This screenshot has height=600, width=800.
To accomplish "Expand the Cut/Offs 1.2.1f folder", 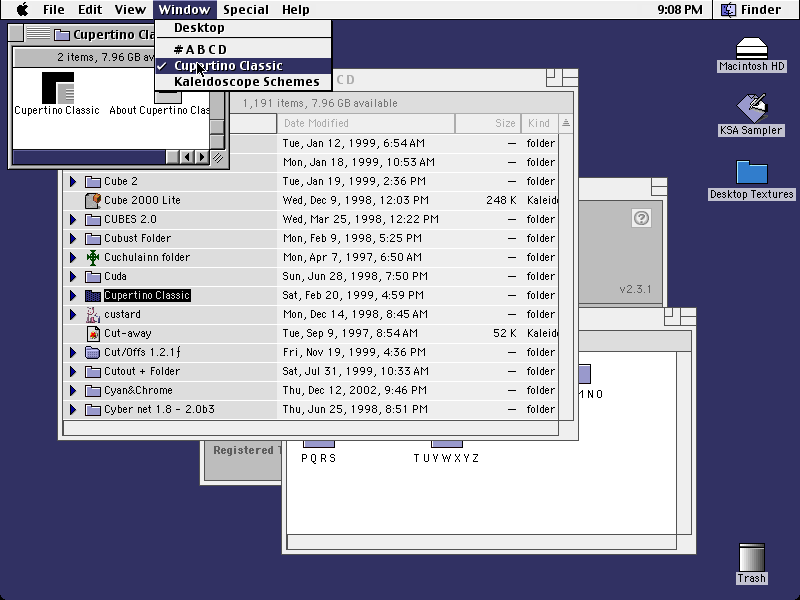I will pyautogui.click(x=73, y=352).
